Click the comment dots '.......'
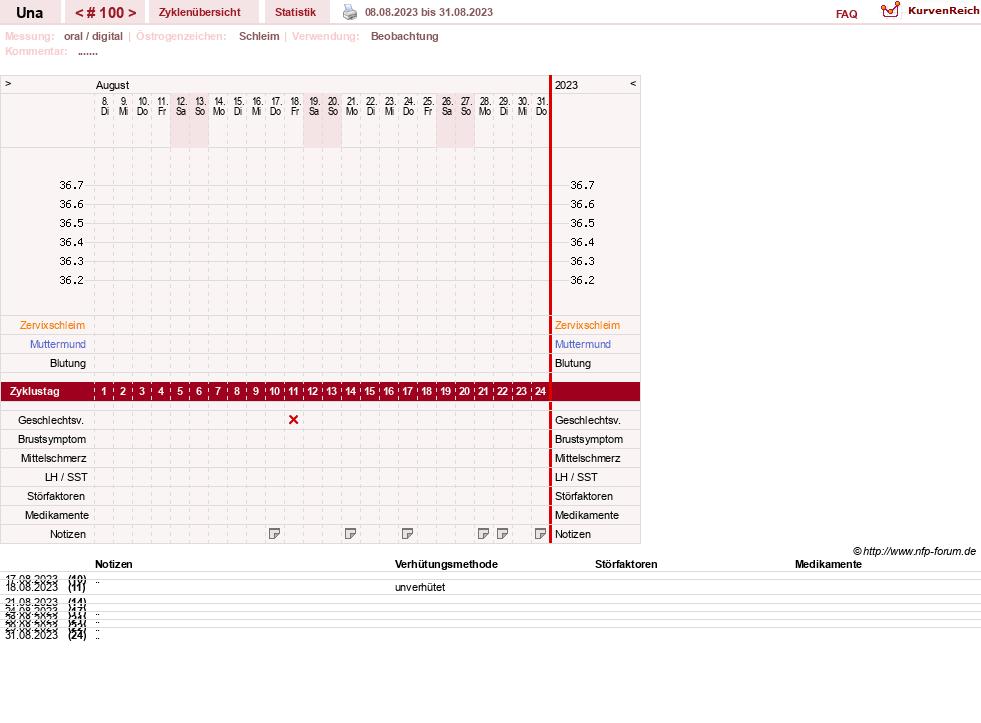This screenshot has height=723, width=981. tap(88, 52)
